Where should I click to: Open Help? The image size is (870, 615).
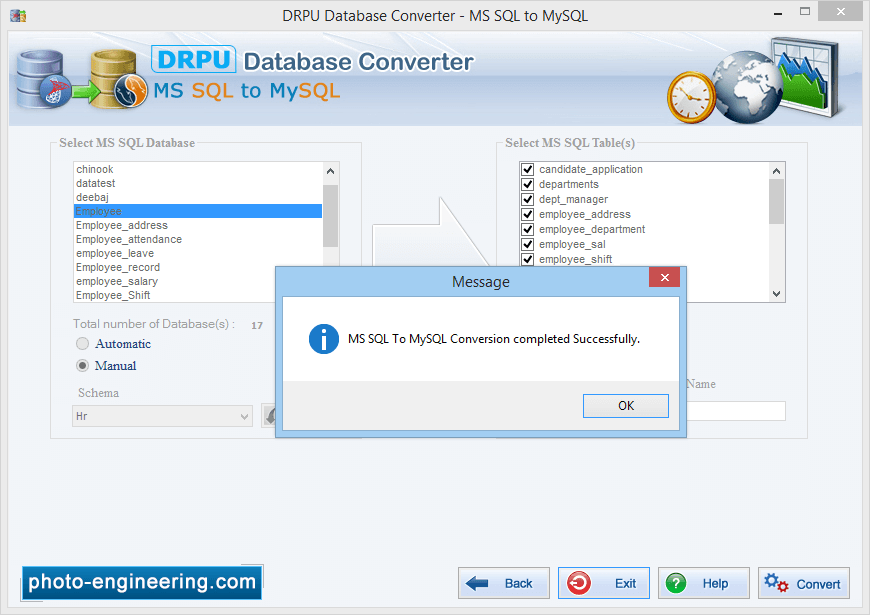click(704, 583)
